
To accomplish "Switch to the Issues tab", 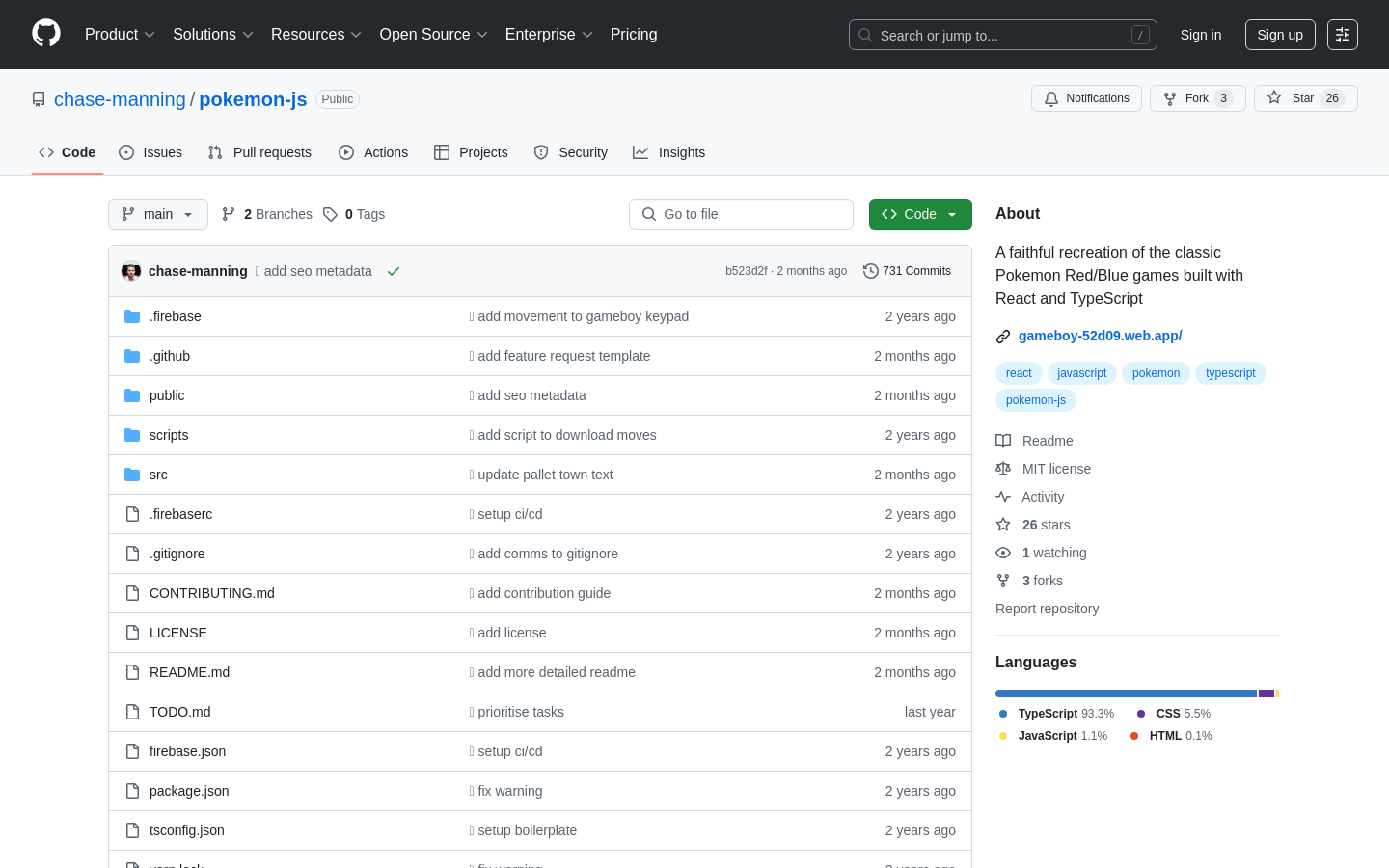I will (150, 152).
